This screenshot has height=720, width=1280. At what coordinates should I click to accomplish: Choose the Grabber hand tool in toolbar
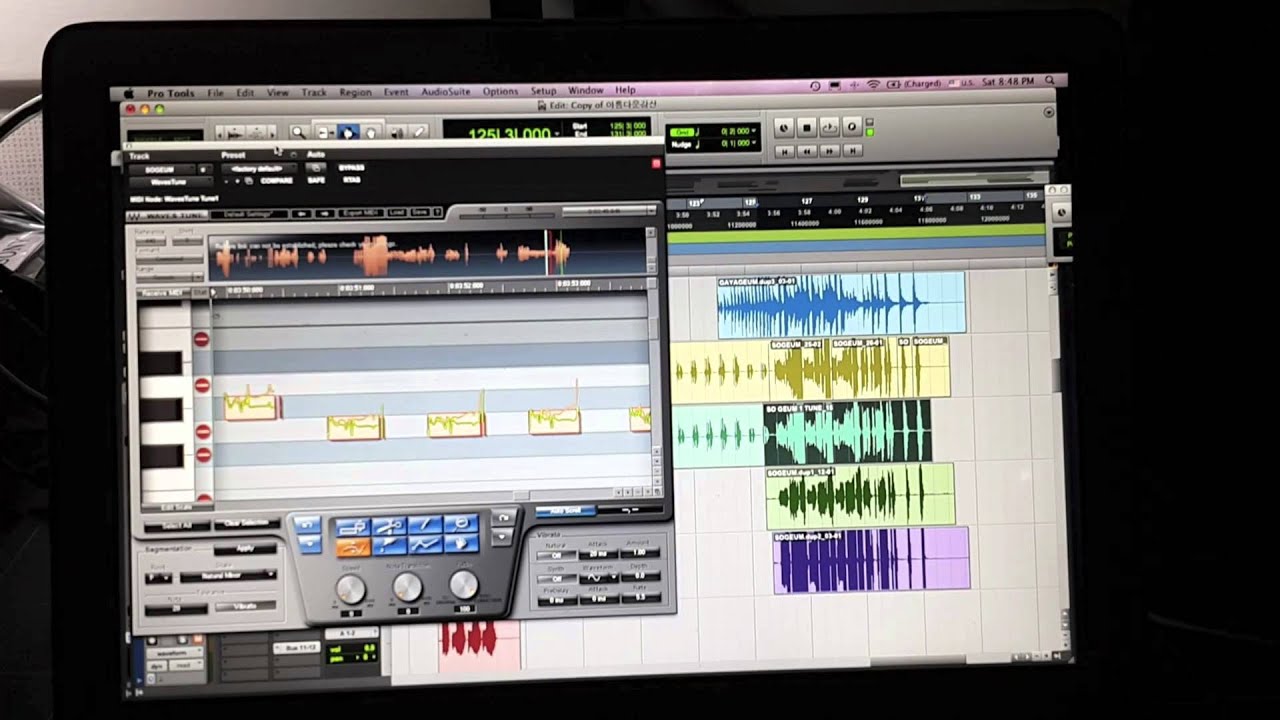(371, 132)
